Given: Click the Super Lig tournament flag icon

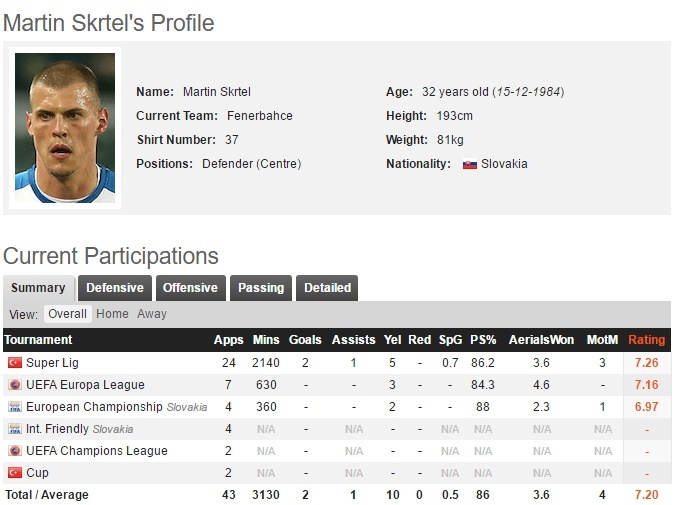Looking at the screenshot, I should point(14,362).
